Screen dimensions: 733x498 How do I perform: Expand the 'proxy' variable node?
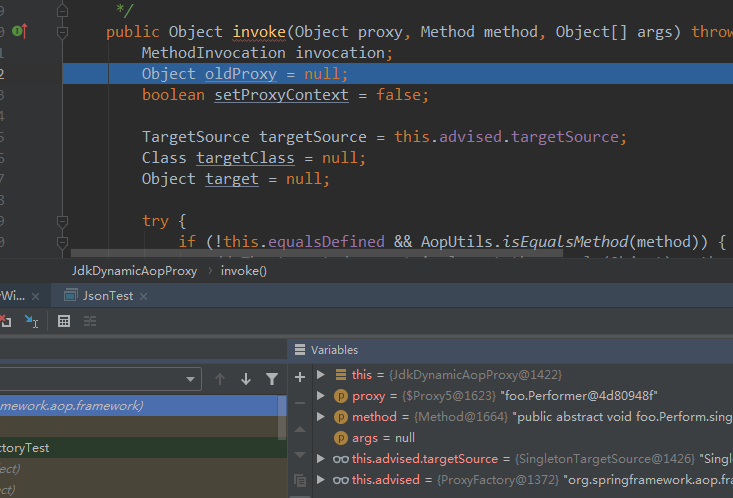(321, 396)
